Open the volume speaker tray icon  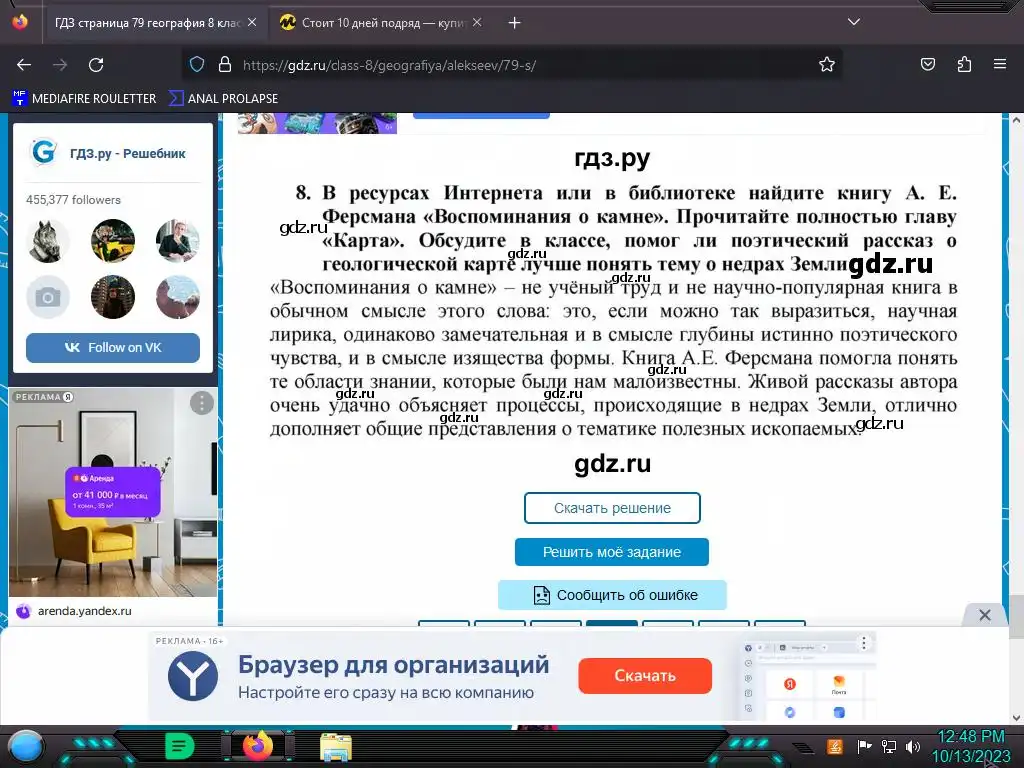point(913,746)
